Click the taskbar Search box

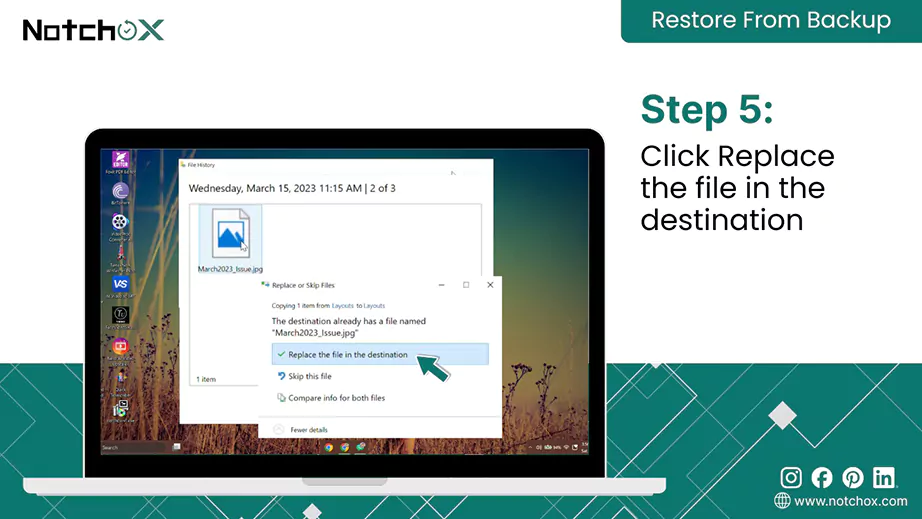133,447
